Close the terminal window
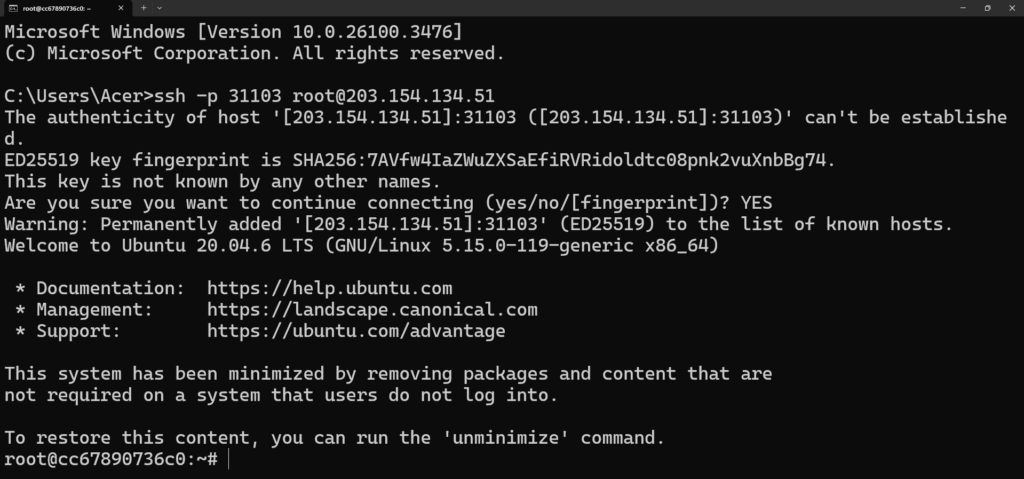Image resolution: width=1024 pixels, height=479 pixels. [1012, 8]
